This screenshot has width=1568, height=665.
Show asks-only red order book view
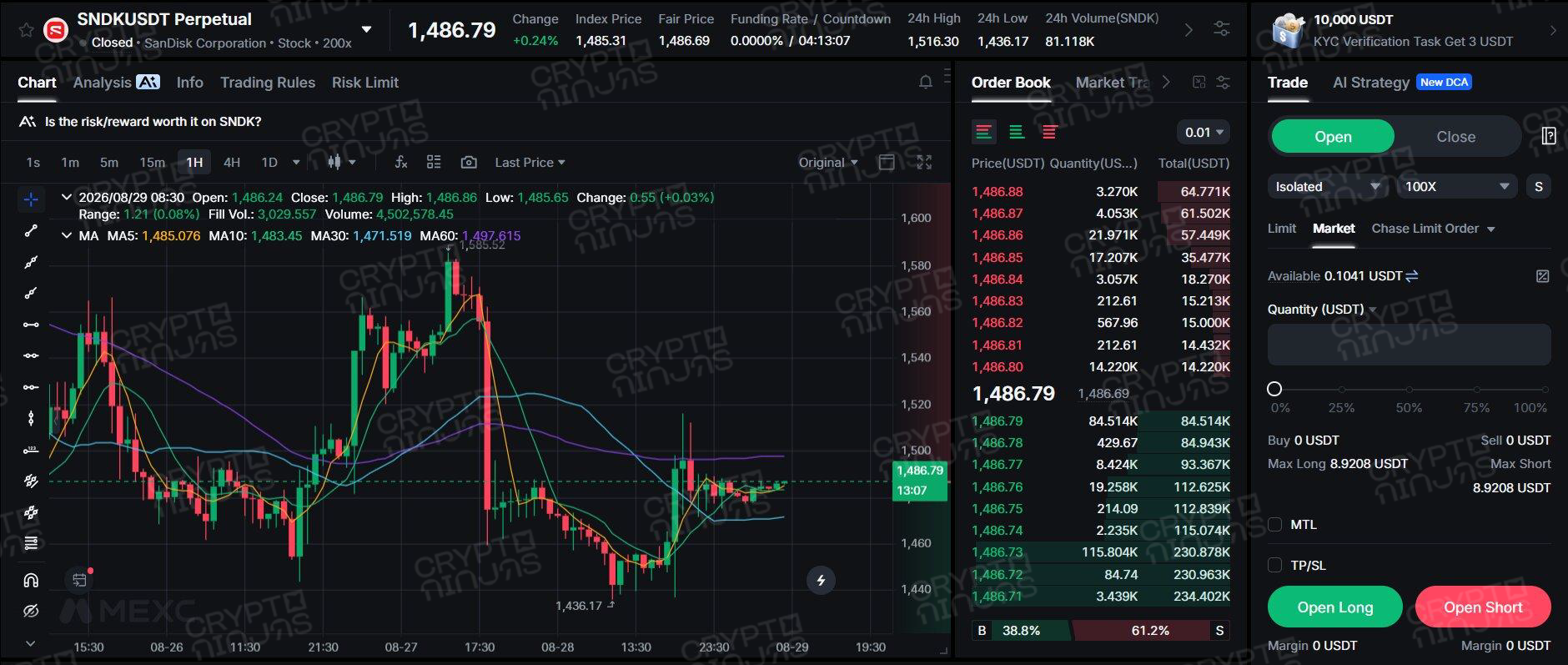click(x=1050, y=132)
